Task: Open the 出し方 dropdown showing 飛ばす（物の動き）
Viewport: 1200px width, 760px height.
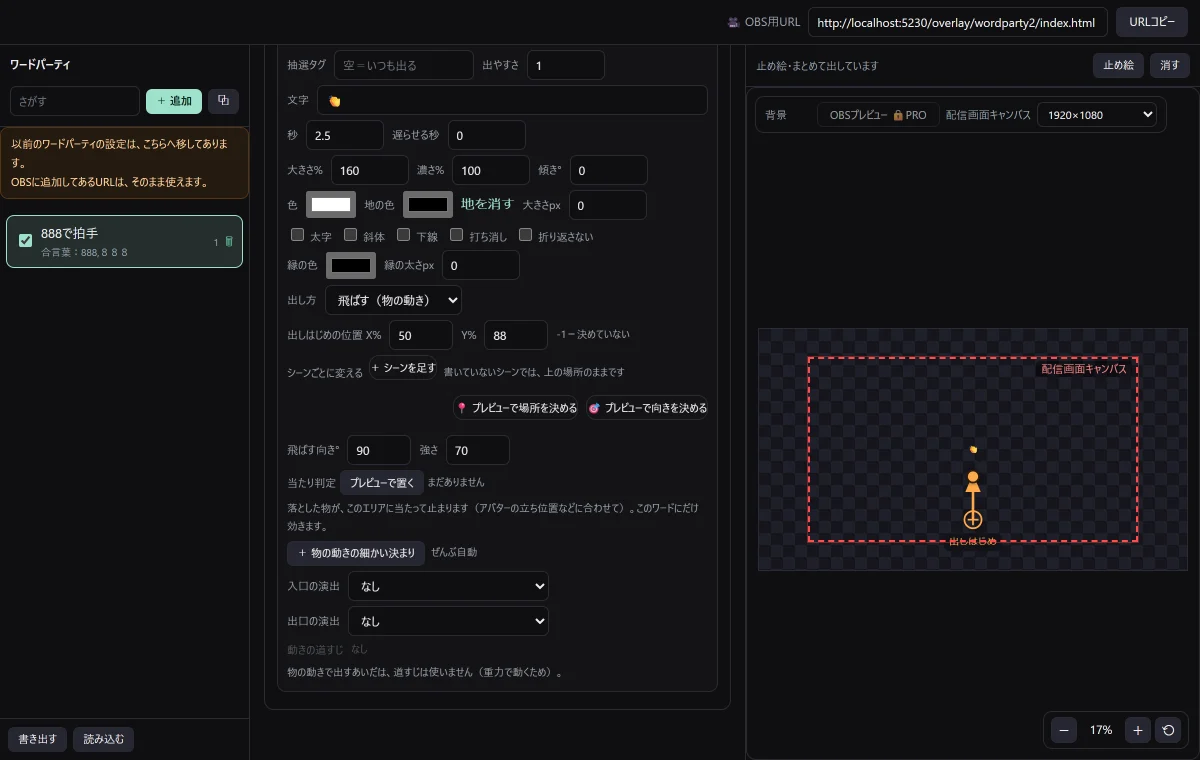Action: [393, 299]
